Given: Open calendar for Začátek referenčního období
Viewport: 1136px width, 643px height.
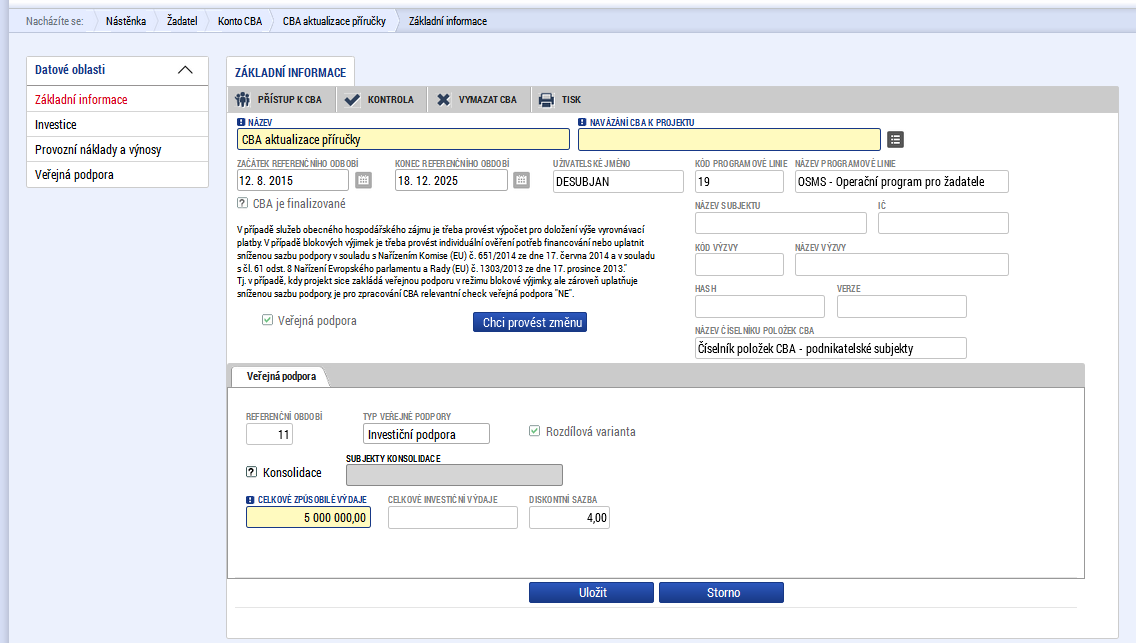Looking at the screenshot, I should pyautogui.click(x=364, y=180).
